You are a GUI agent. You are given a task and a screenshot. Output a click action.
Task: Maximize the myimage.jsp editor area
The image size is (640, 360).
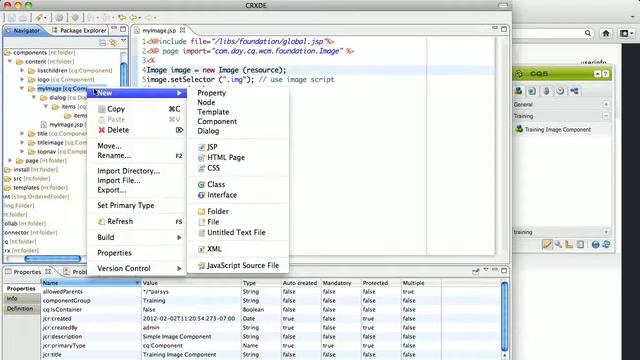click(x=504, y=29)
